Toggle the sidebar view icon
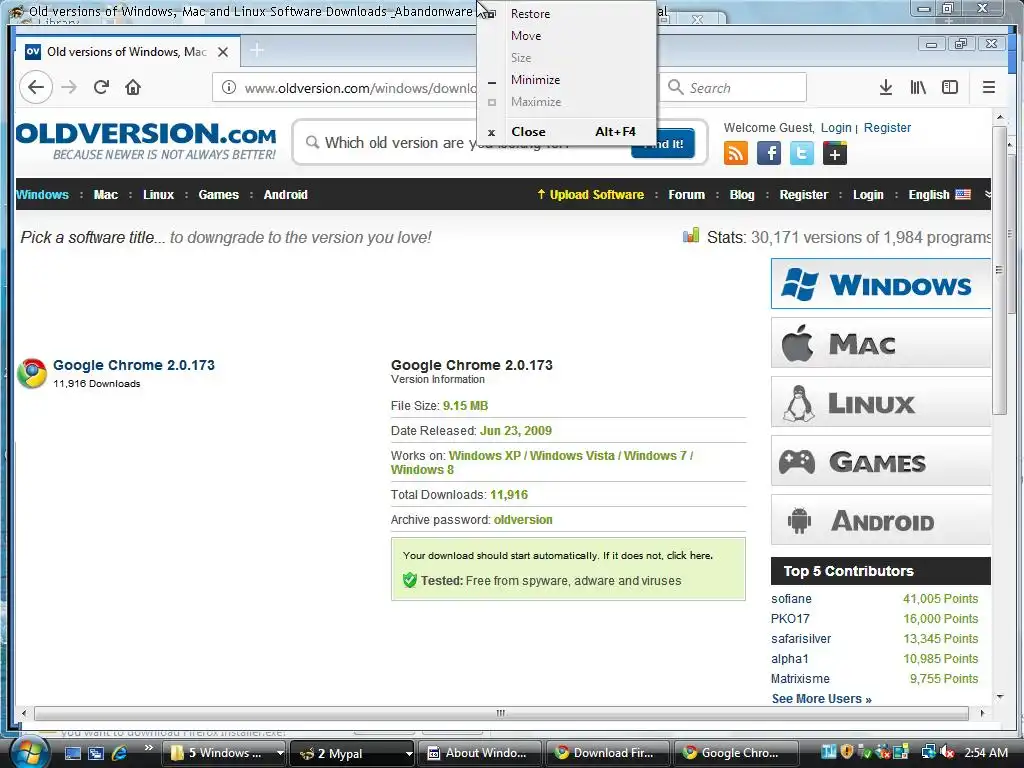The image size is (1024, 768). point(950,88)
